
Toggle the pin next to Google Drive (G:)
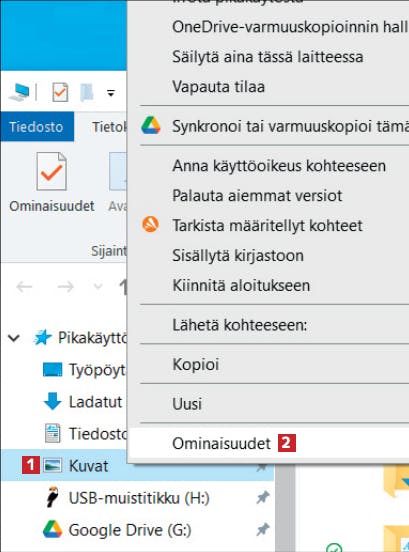(262, 529)
